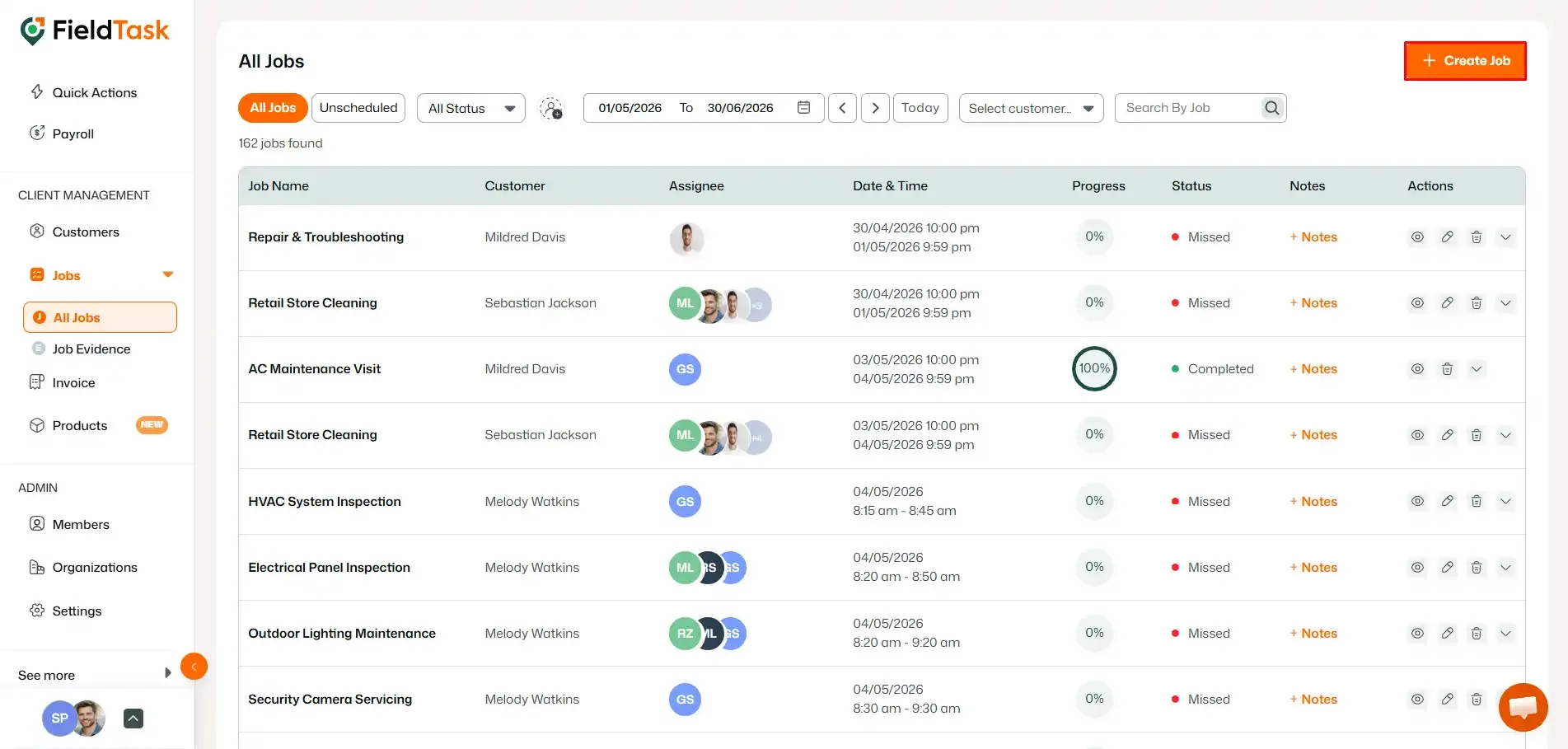Click assignee avatar for Repair & Troubleshooting
The width and height of the screenshot is (1568, 749).
[686, 238]
